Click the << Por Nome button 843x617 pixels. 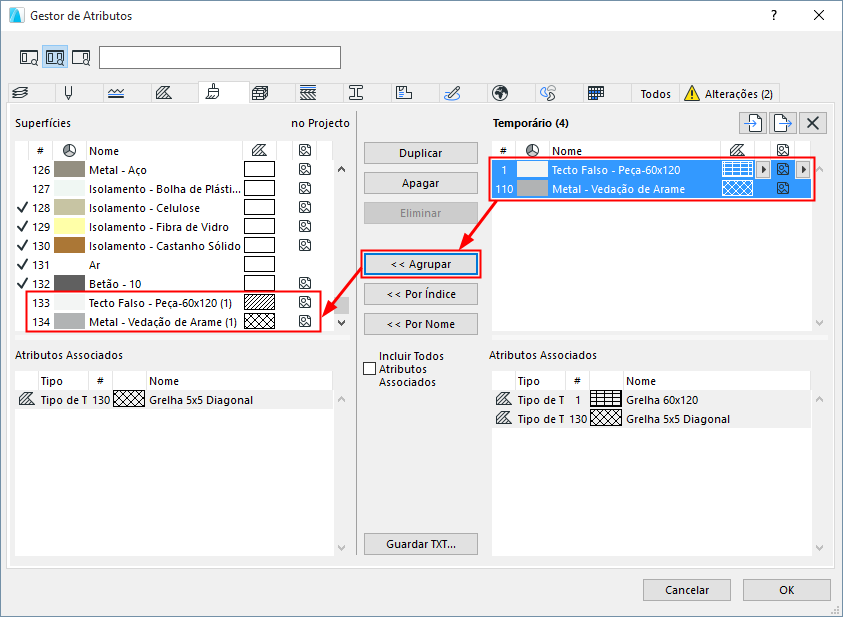point(420,324)
